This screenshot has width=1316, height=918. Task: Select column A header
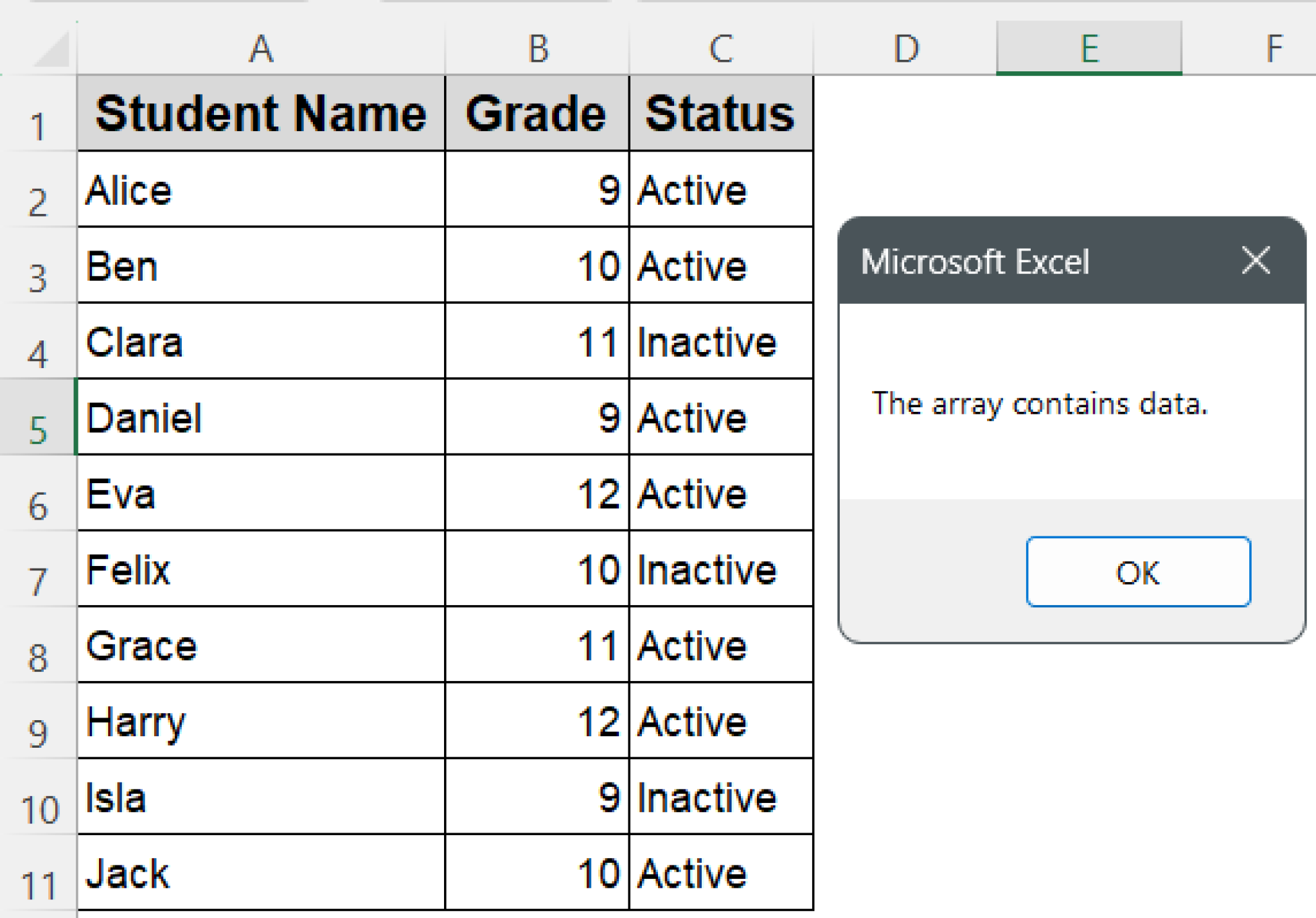(x=261, y=48)
